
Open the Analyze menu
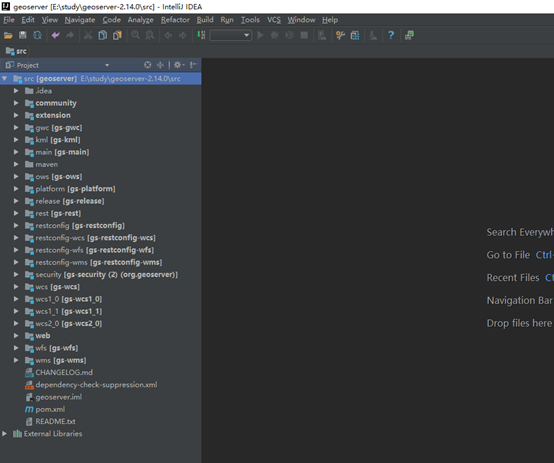coord(140,20)
